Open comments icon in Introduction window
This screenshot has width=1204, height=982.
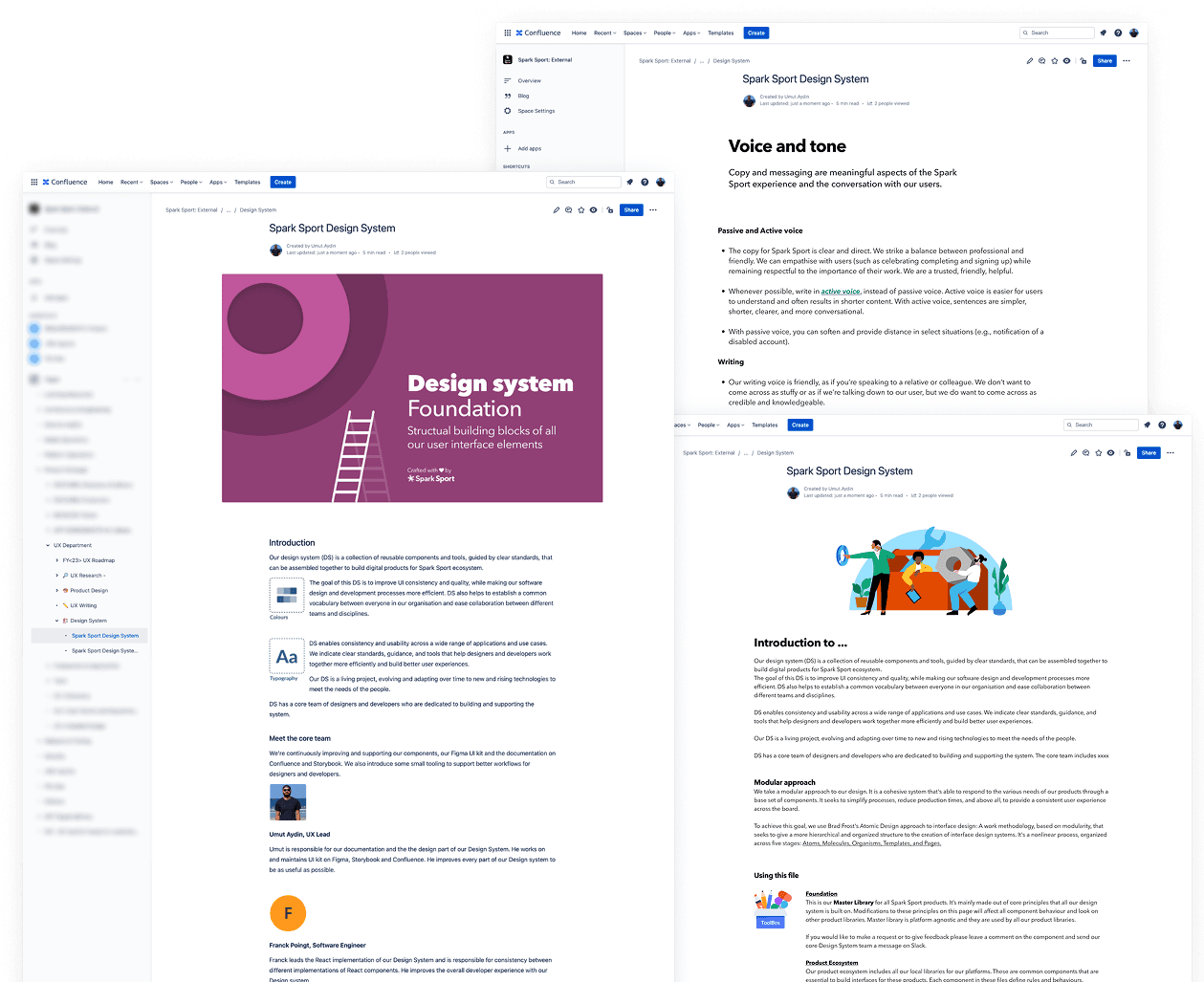pos(1086,453)
